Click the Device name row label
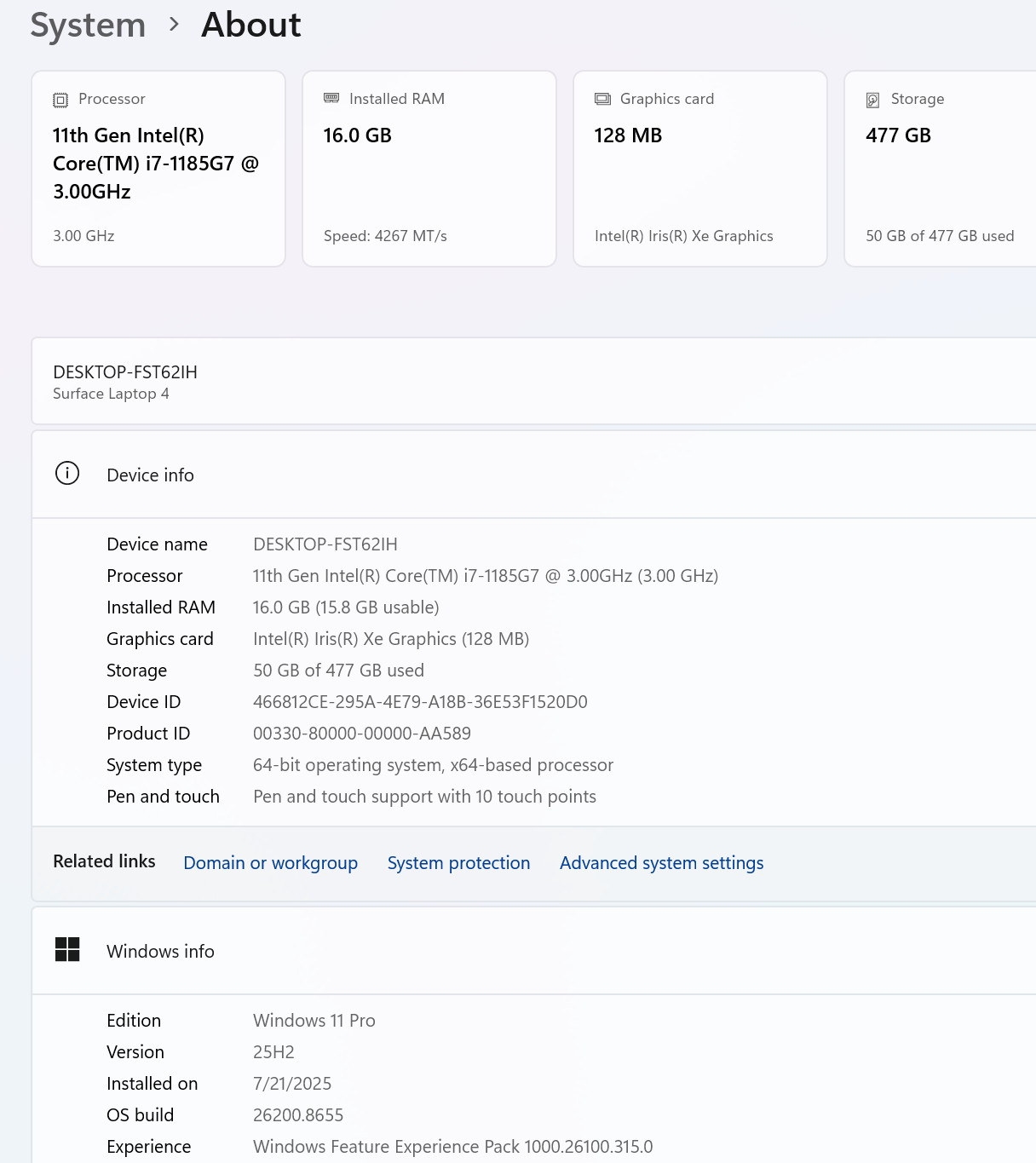 pyautogui.click(x=157, y=544)
